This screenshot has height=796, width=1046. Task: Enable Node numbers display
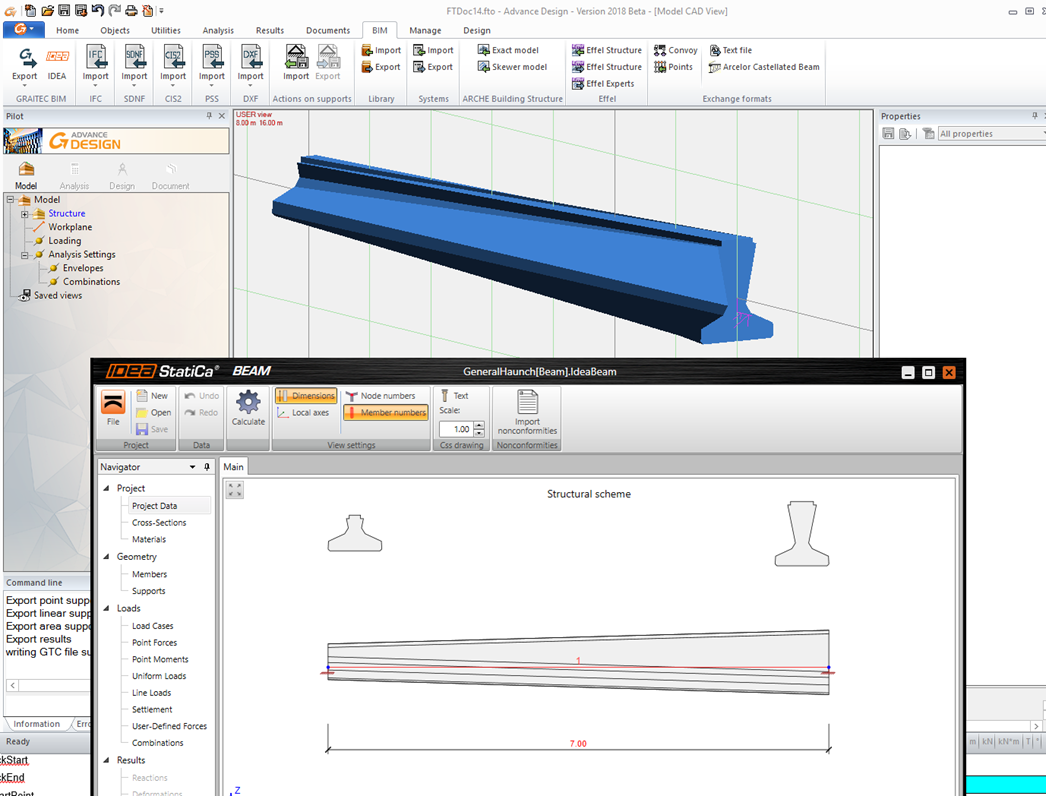379,396
